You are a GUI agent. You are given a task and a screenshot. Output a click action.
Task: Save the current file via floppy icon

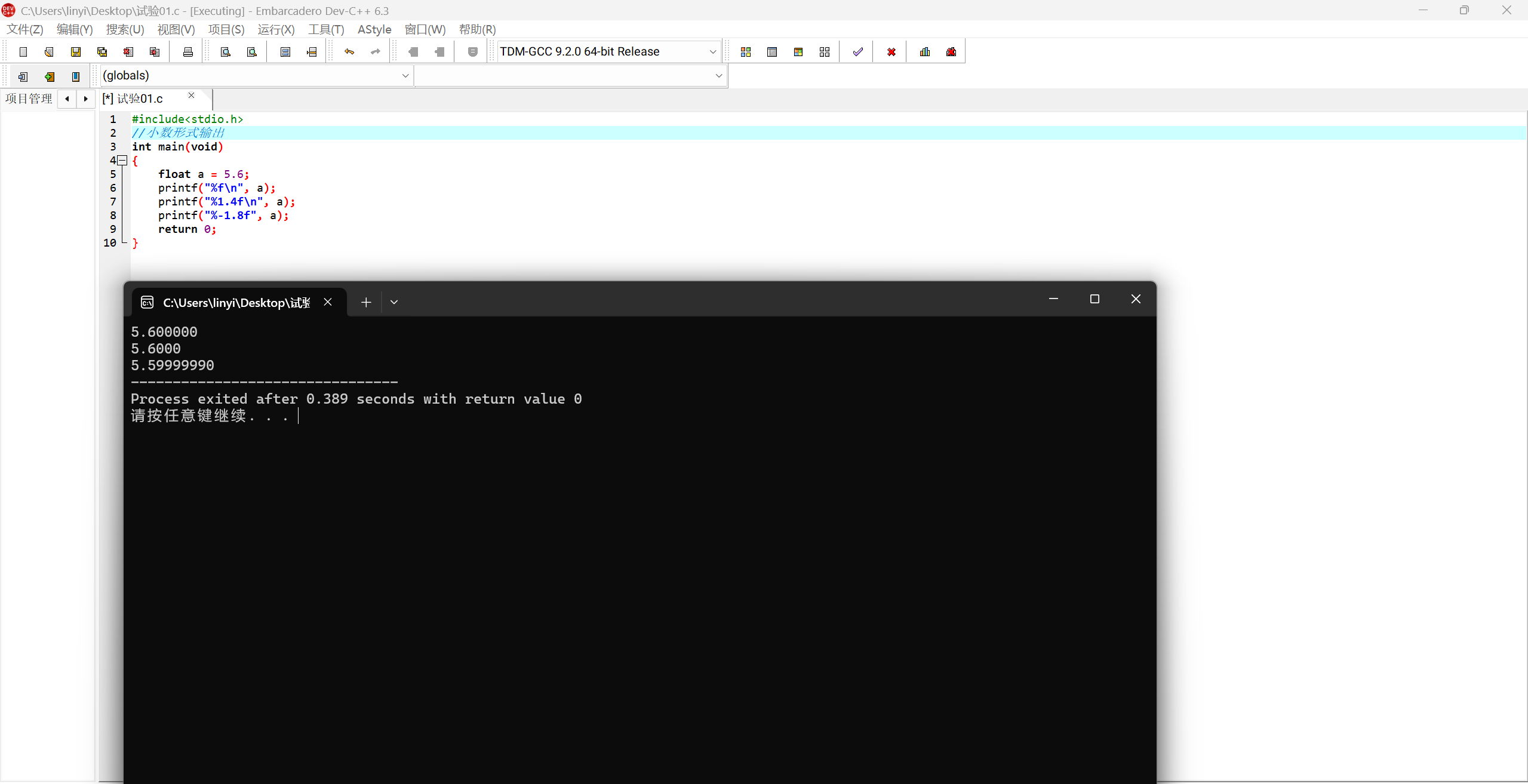75,52
